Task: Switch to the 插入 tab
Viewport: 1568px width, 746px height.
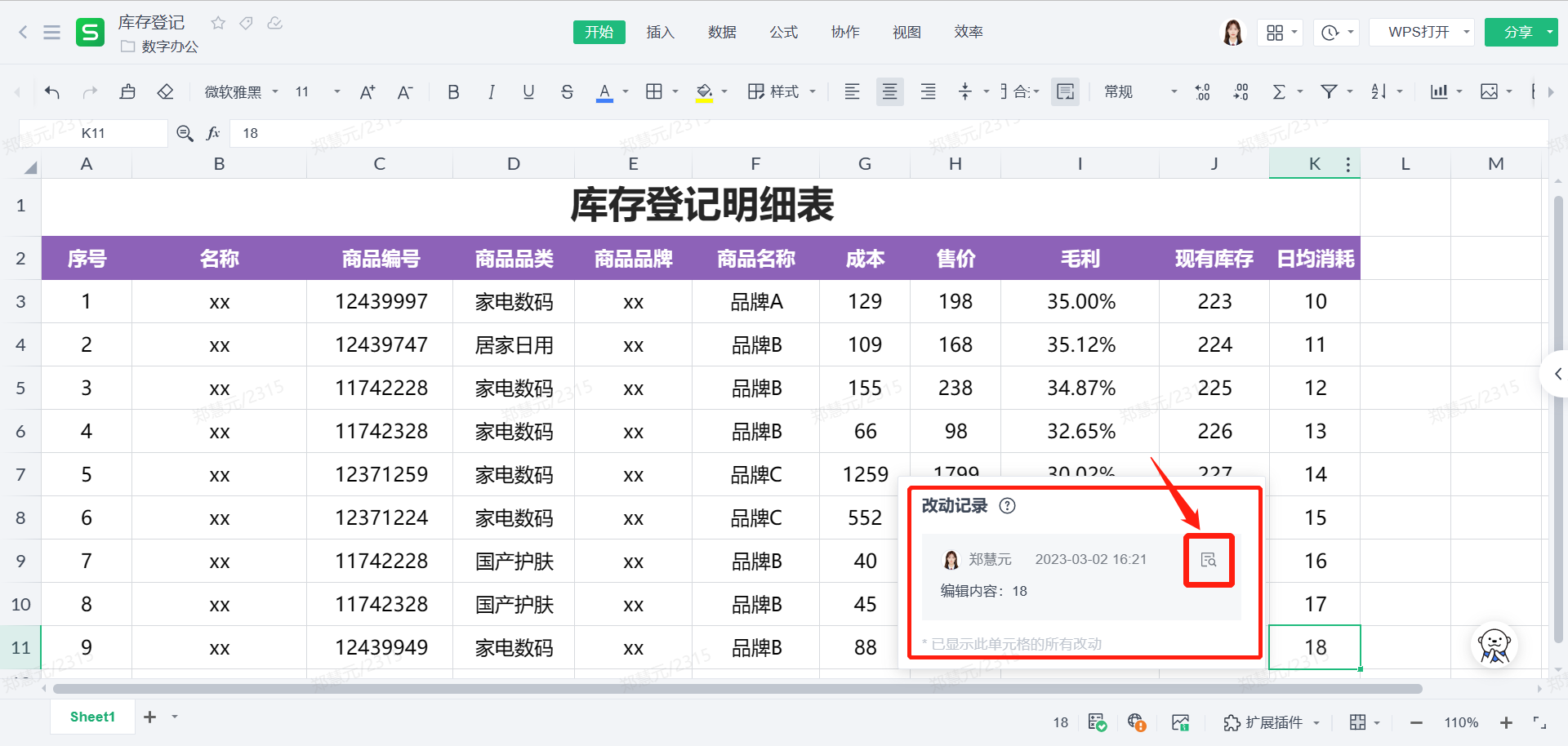Action: [660, 32]
